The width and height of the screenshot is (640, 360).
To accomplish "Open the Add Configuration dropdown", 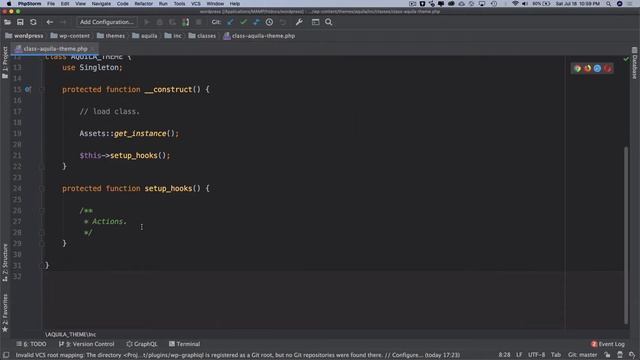I will pos(107,22).
